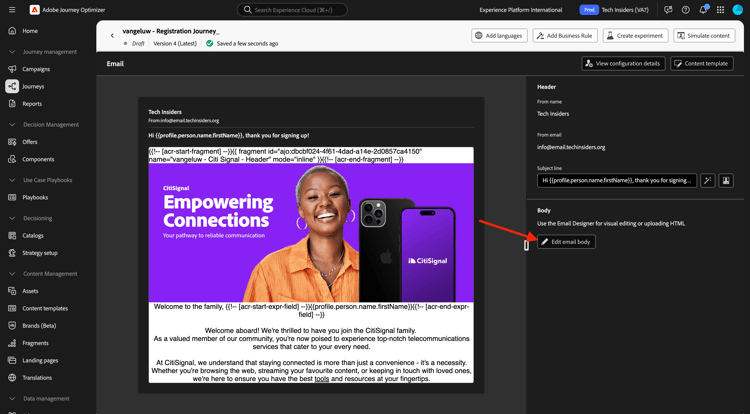Screen dimensions: 750x414
Task: Collapse the Journey management section
Action: pos(12,52)
